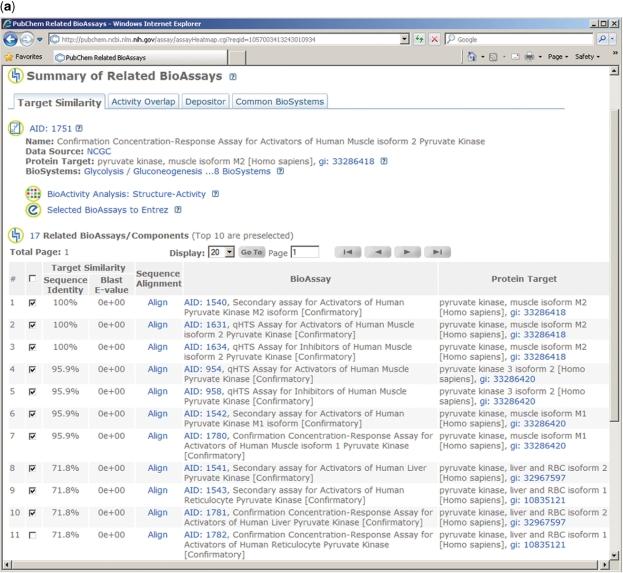Viewport: 623px width, 573px height.
Task: Click help icon beside Selected BioAssays to Entrez
Action: [x=178, y=210]
